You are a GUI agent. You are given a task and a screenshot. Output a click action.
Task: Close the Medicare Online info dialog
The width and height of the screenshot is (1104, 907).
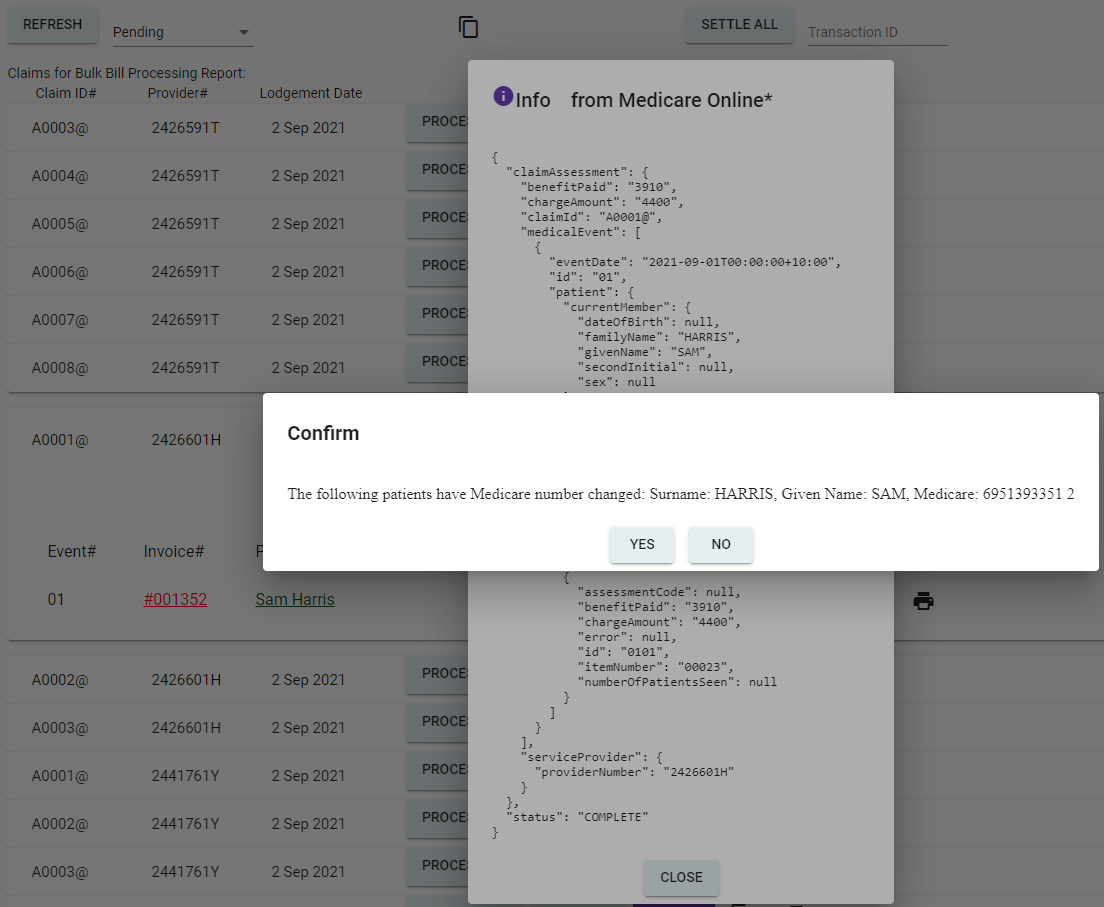[681, 877]
